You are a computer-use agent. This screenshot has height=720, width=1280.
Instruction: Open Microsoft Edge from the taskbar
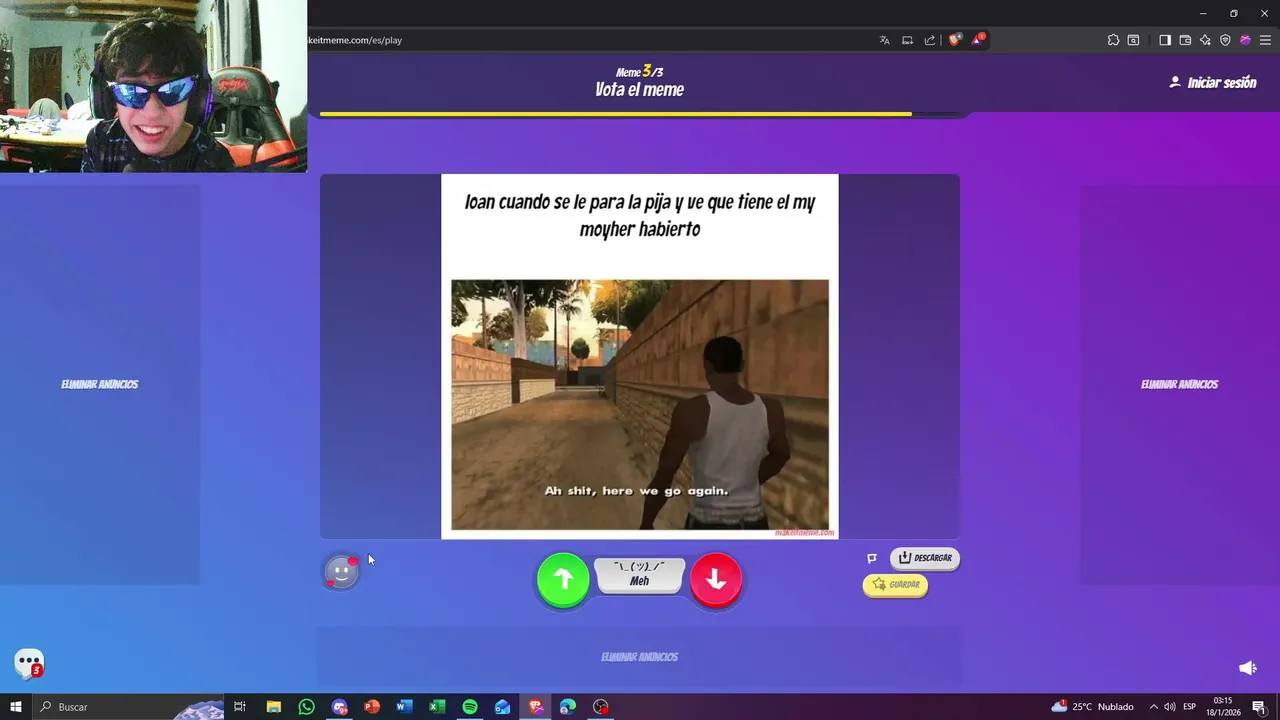[x=568, y=707]
